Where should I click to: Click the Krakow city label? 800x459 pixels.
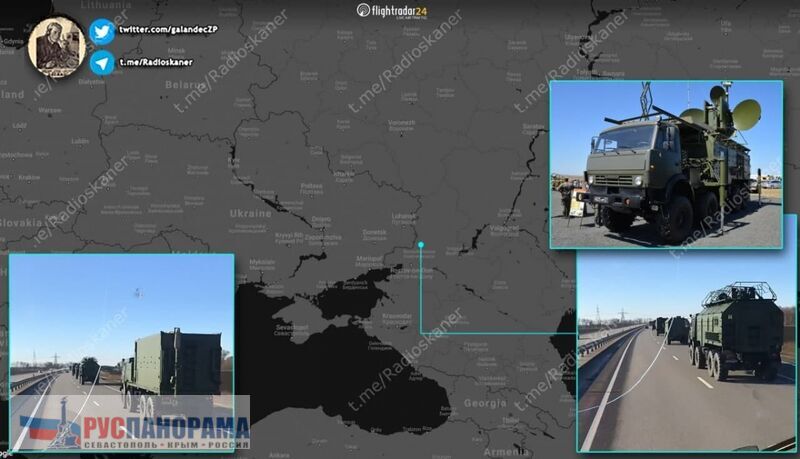click(29, 177)
